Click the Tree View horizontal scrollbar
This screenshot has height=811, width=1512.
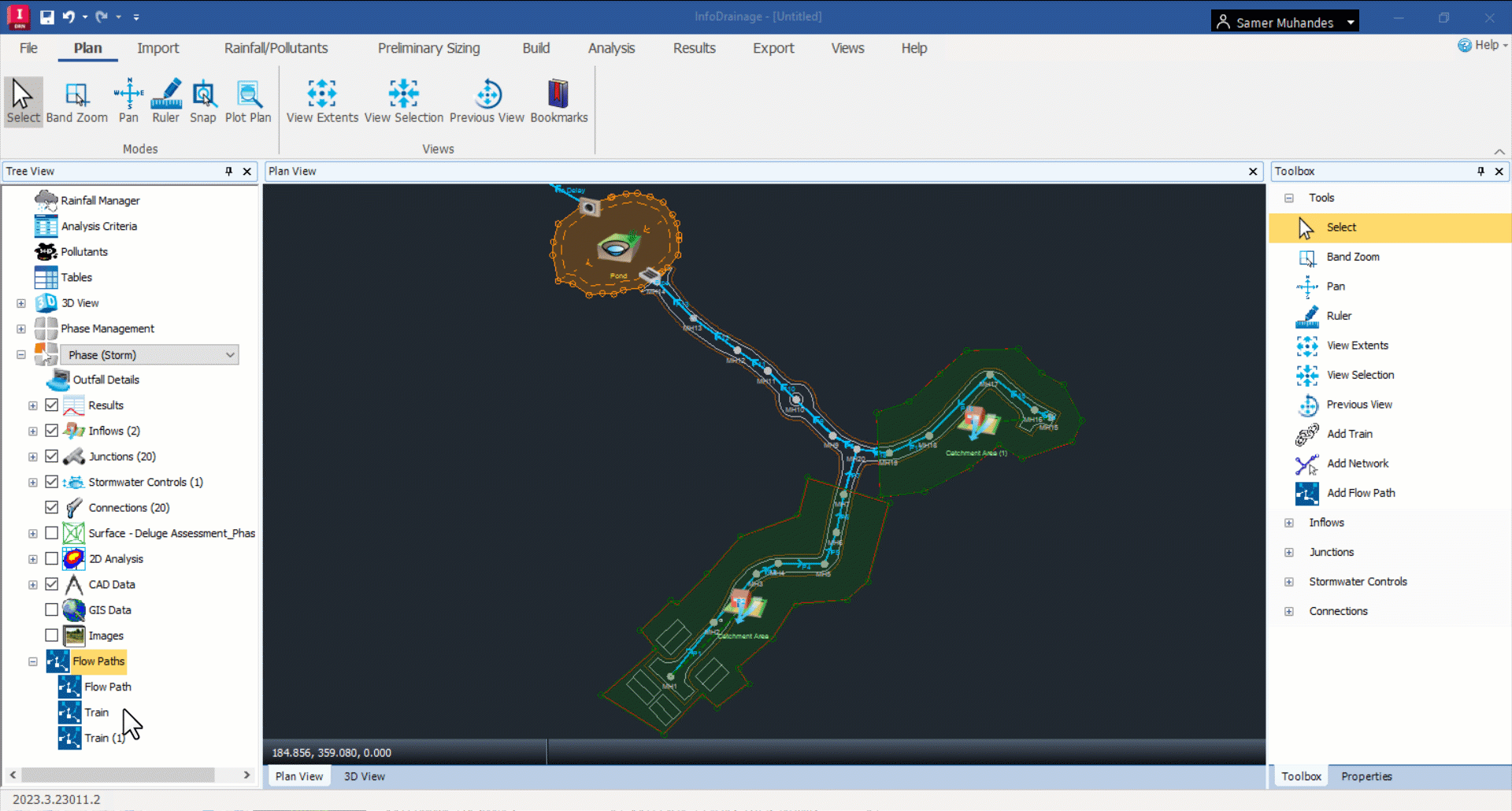pyautogui.click(x=118, y=776)
